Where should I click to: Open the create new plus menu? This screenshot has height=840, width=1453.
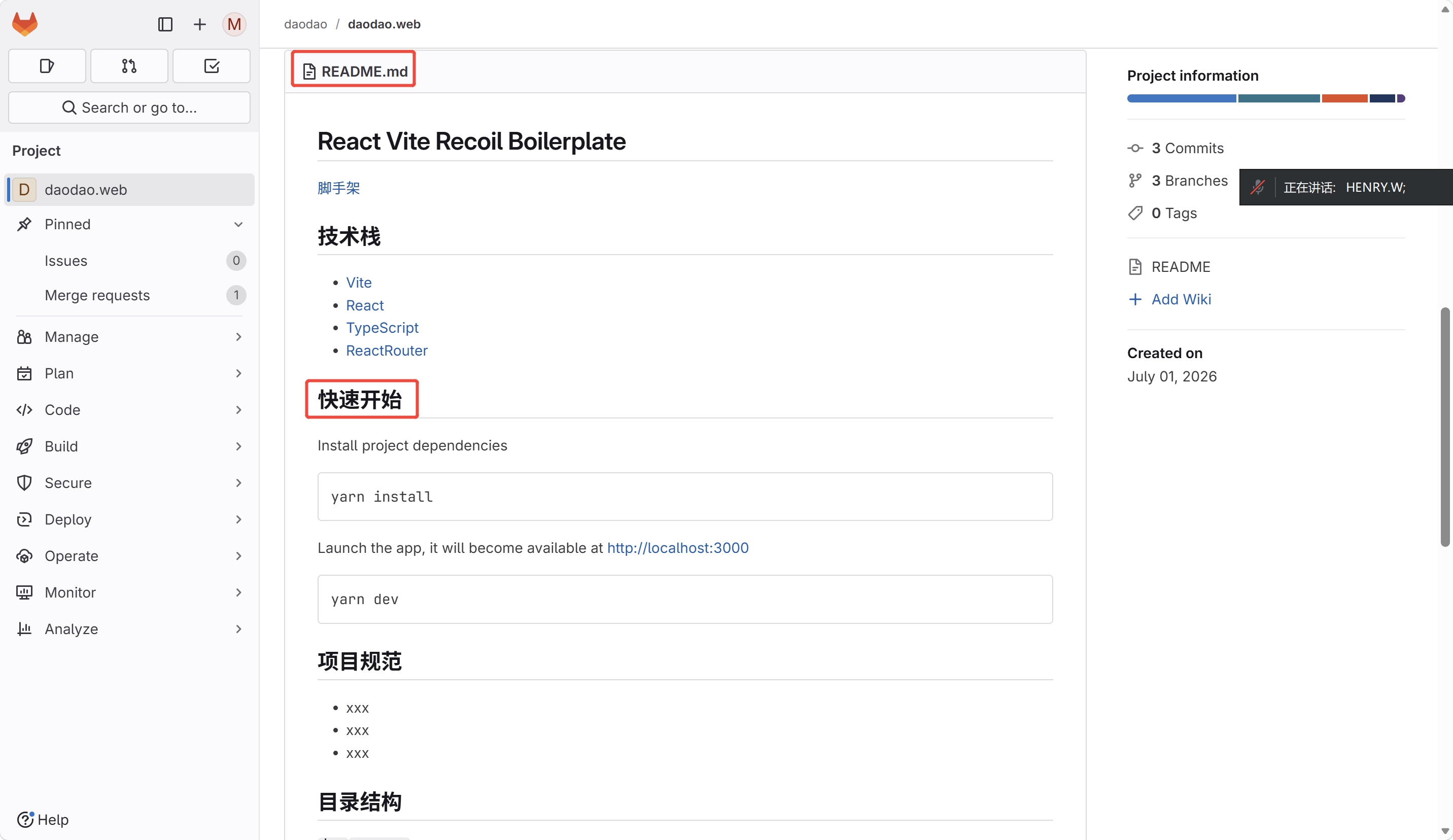[199, 24]
